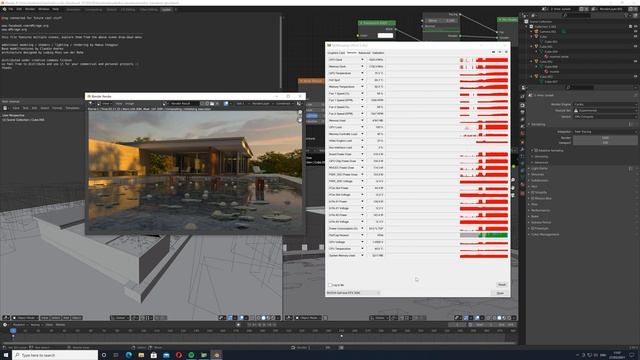Collapse Camera.001 tree item in outliner
The image size is (640, 360).
tap(532, 31)
